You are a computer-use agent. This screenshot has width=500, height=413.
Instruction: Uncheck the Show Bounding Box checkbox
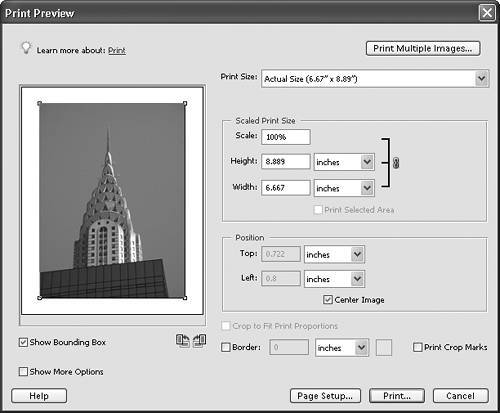[x=23, y=342]
